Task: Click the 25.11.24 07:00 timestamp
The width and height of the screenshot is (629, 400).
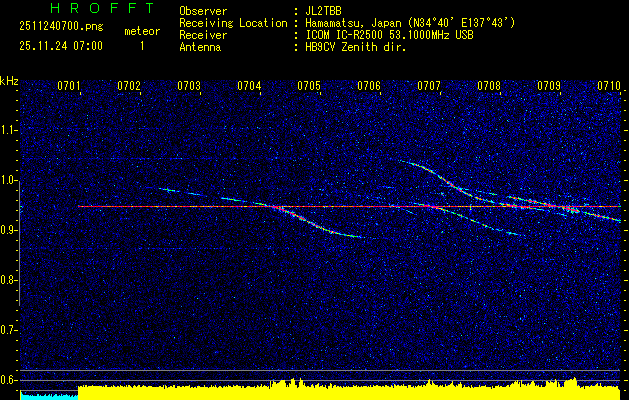Action: coord(61,46)
